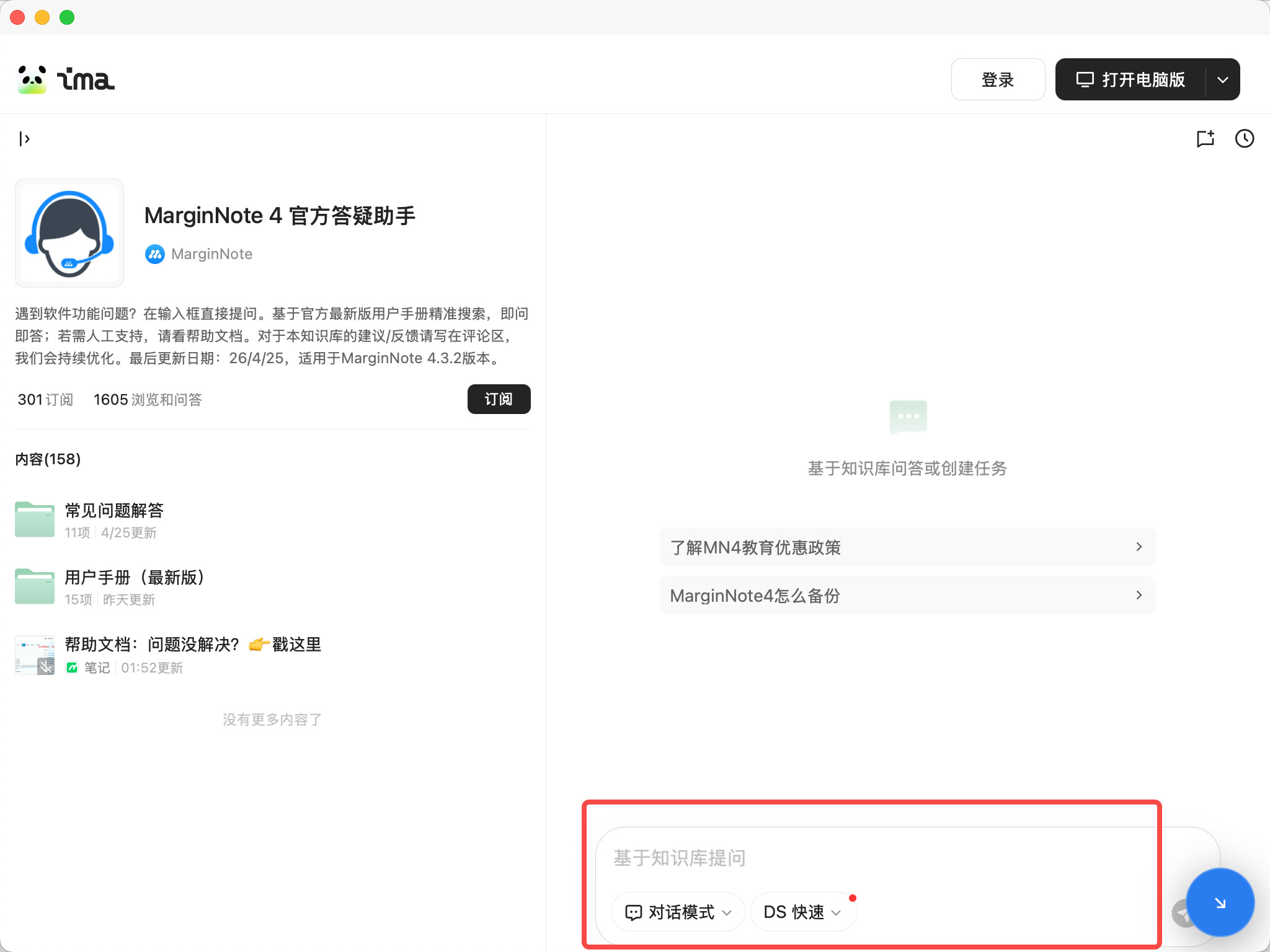
Task: Open the DS 快速 model dropdown
Action: click(x=802, y=912)
